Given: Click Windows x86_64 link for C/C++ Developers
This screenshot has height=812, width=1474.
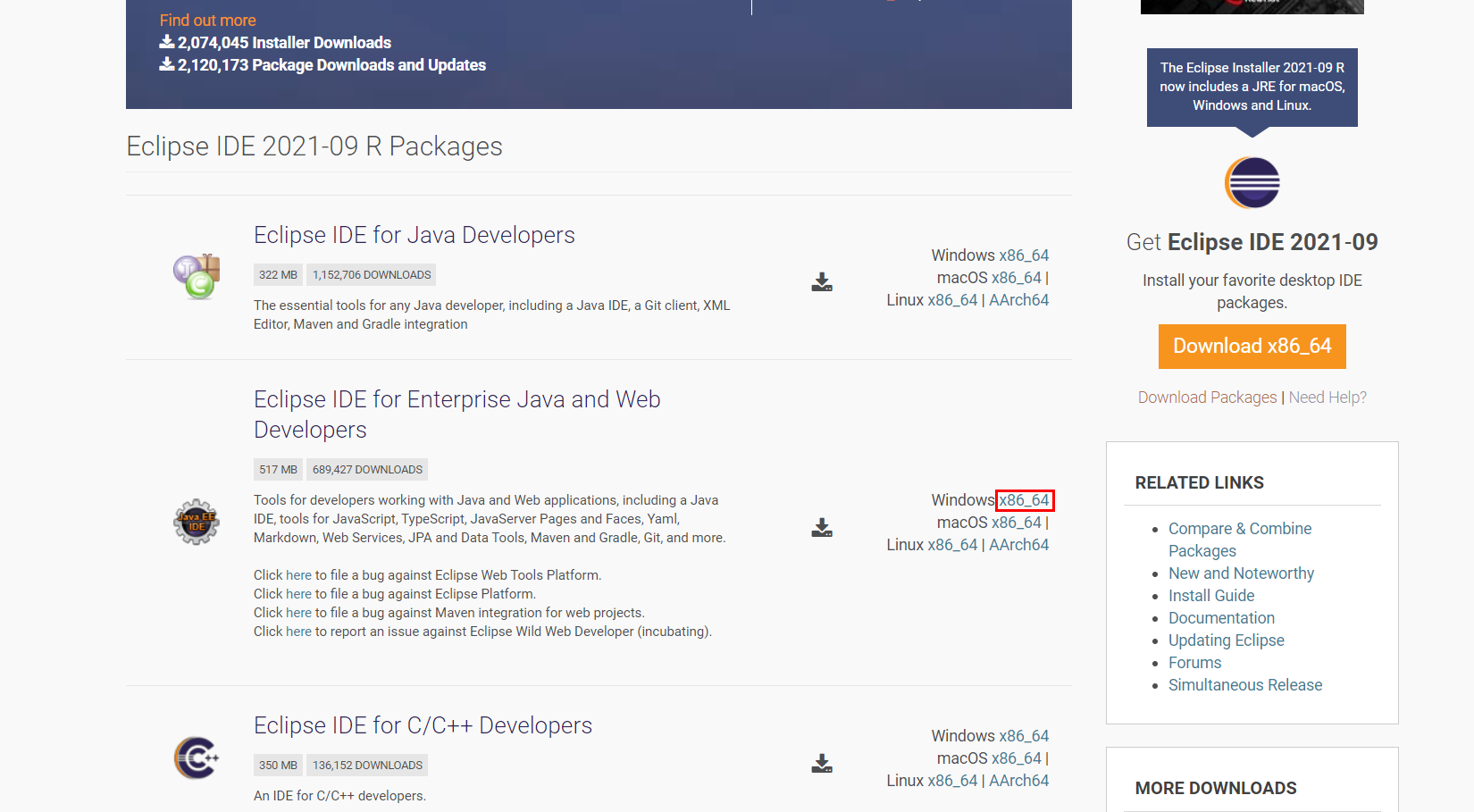Looking at the screenshot, I should pyautogui.click(x=1024, y=736).
